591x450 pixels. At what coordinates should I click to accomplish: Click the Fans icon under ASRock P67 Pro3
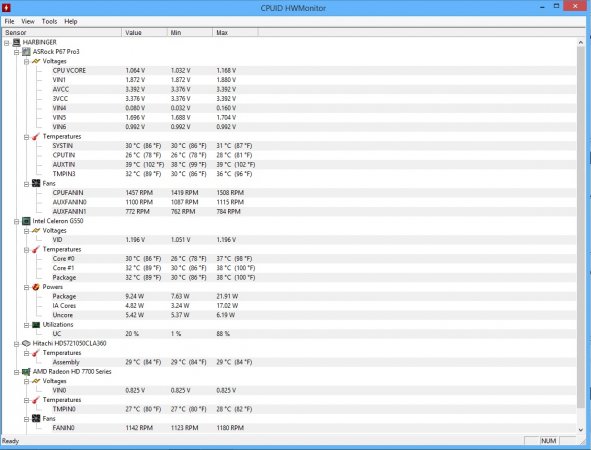tap(36, 183)
